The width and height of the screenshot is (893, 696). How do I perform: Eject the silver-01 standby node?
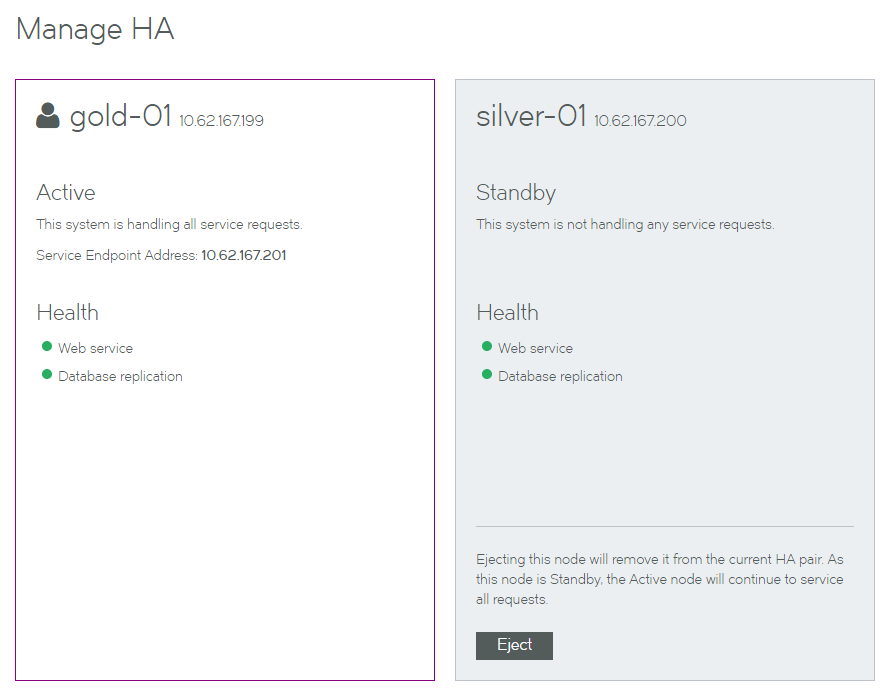pos(514,645)
